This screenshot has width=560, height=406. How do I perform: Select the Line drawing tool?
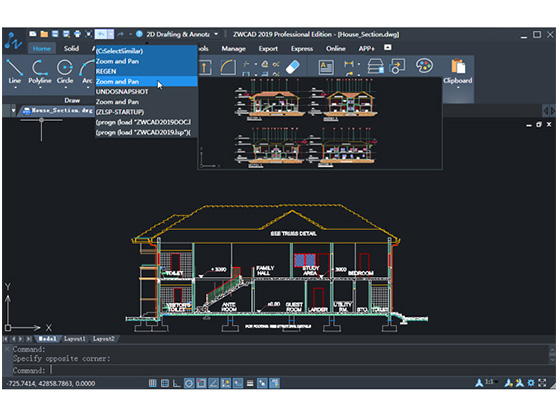tap(15, 72)
